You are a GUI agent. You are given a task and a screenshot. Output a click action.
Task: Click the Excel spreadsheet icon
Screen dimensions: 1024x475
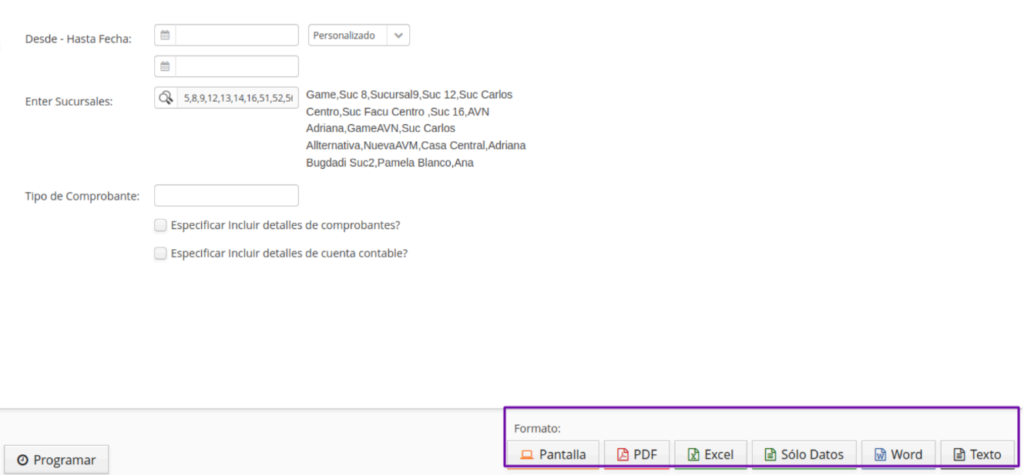tap(693, 455)
